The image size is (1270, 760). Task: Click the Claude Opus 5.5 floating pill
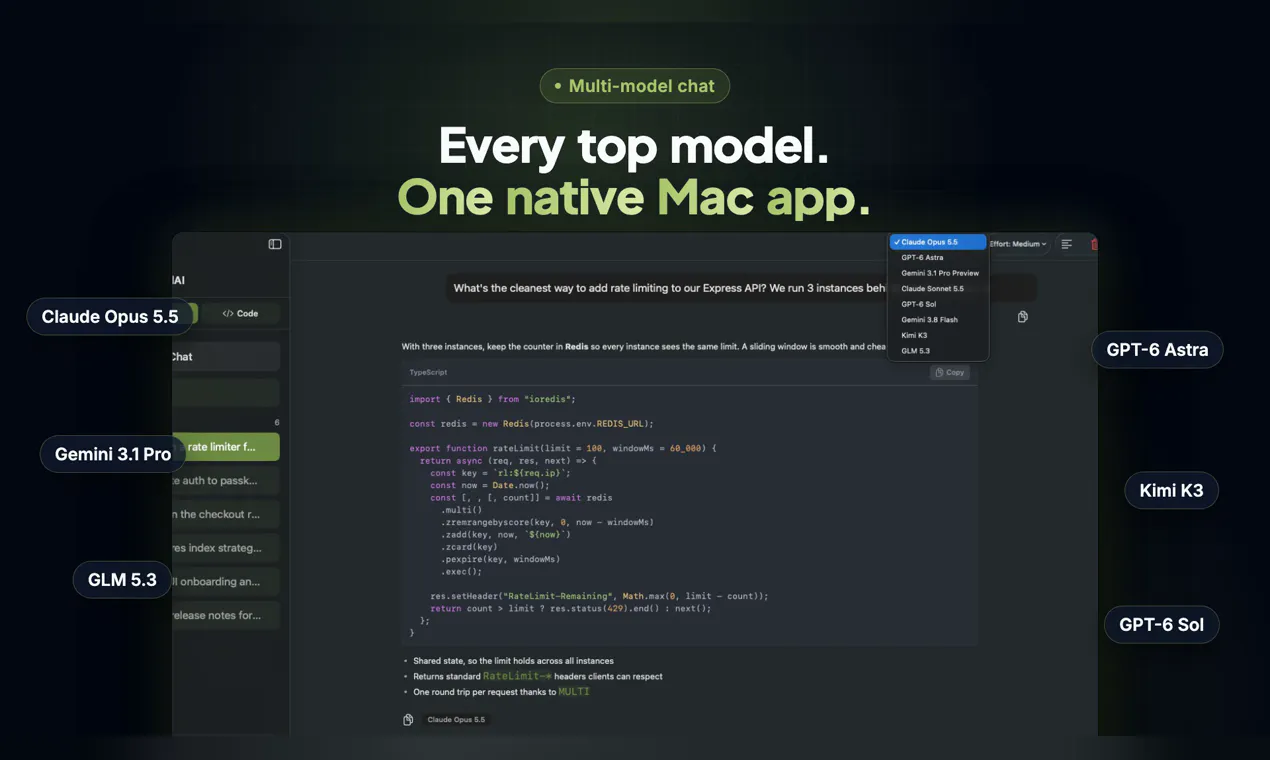[110, 317]
